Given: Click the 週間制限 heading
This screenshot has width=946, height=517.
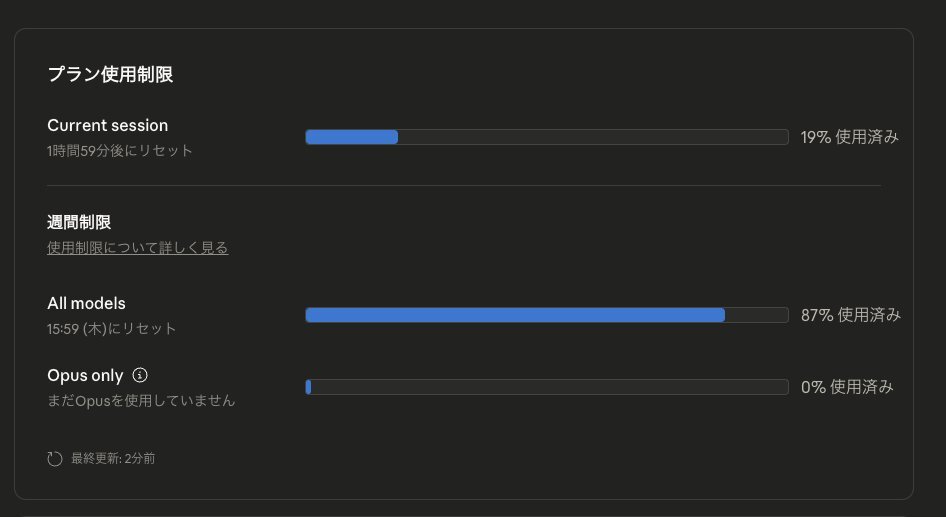Looking at the screenshot, I should pyautogui.click(x=79, y=222).
